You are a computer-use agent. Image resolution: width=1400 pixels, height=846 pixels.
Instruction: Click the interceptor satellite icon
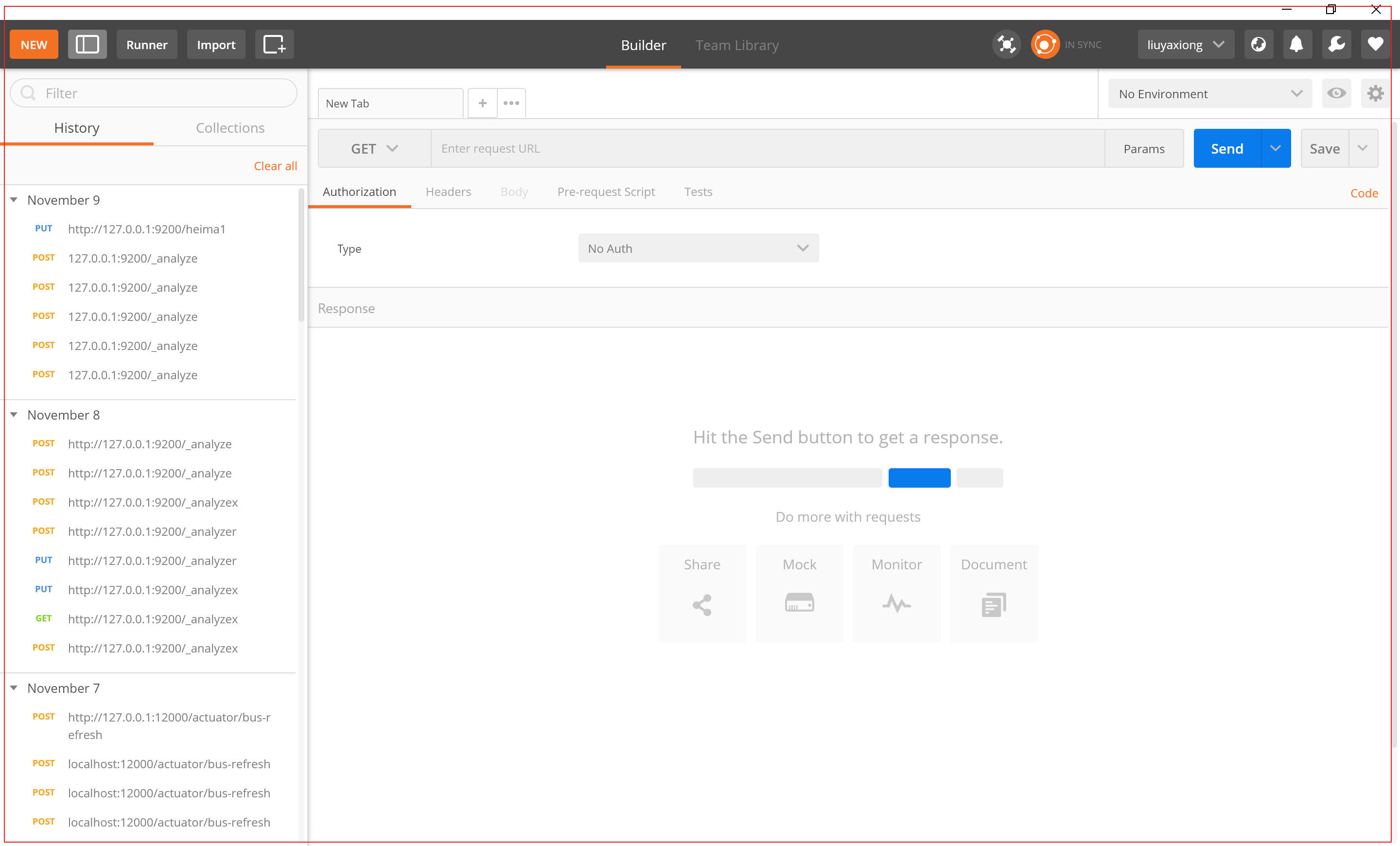(x=1006, y=44)
